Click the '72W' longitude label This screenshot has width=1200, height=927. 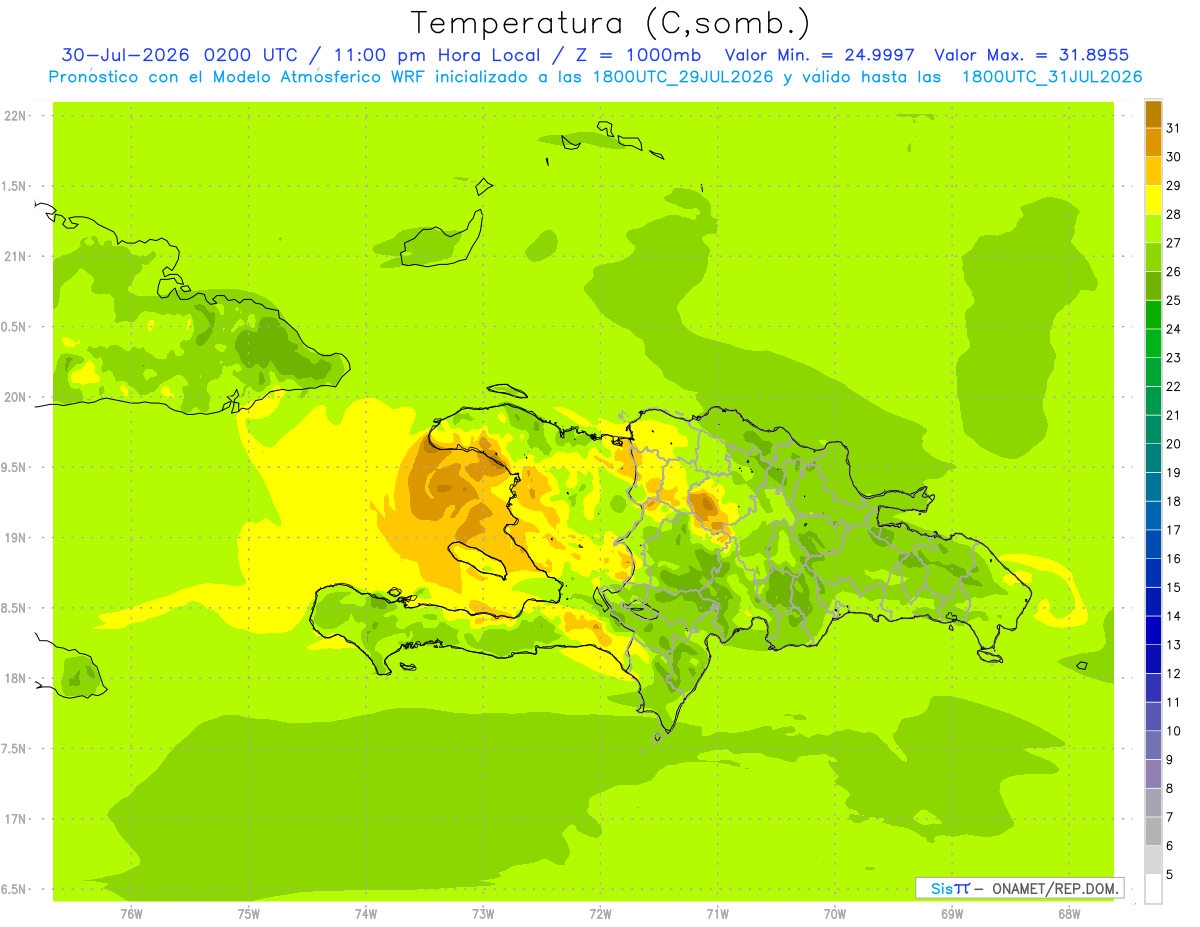click(x=600, y=914)
